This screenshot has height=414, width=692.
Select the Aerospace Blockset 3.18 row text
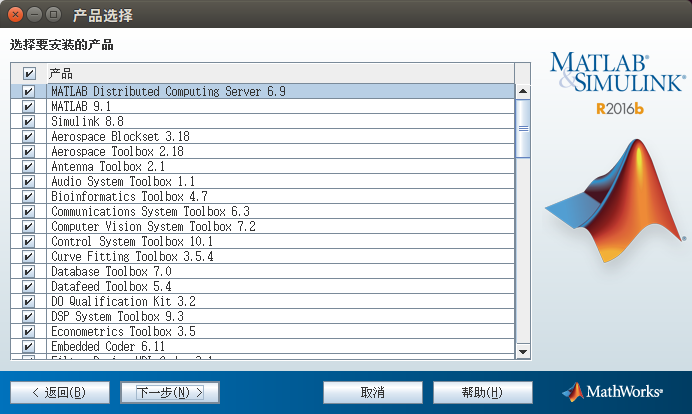pos(120,136)
